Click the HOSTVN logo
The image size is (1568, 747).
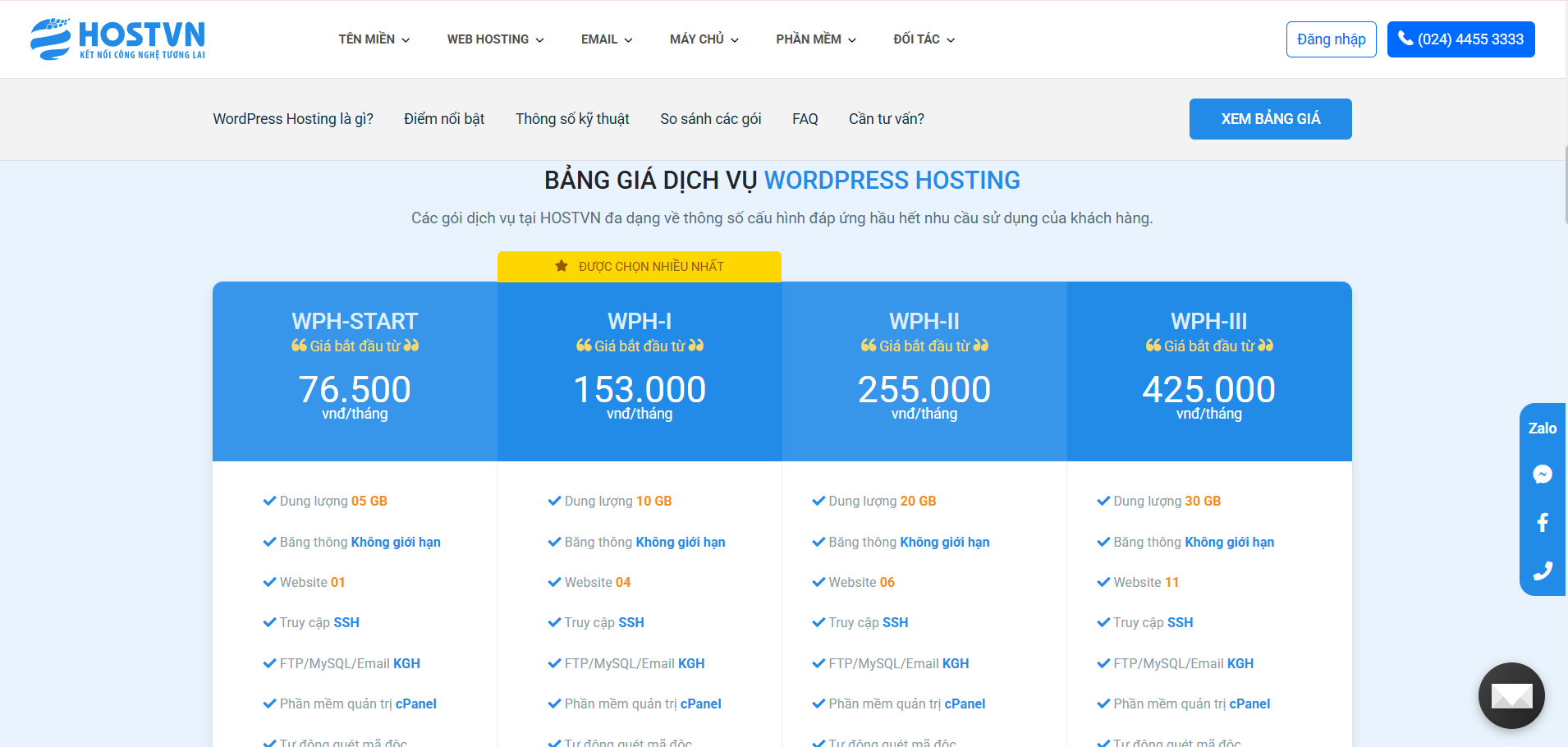(117, 39)
